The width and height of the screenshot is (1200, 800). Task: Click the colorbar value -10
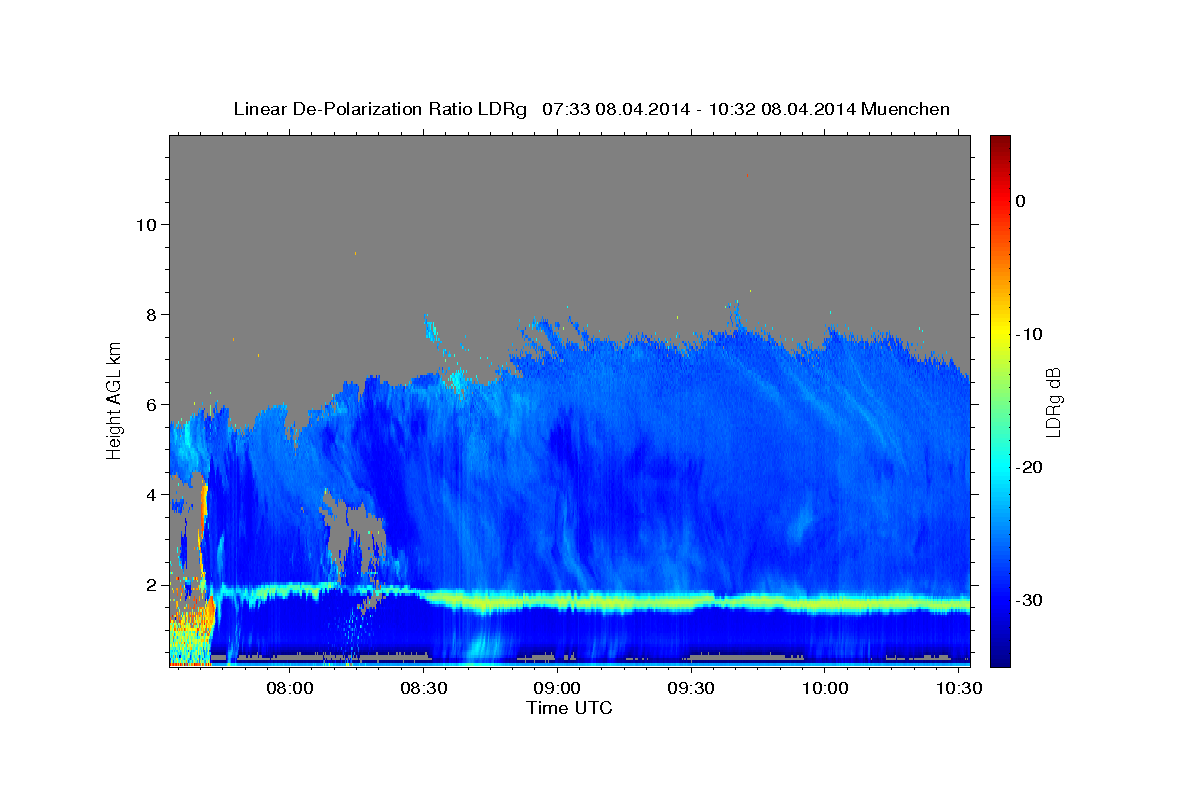(x=1028, y=334)
